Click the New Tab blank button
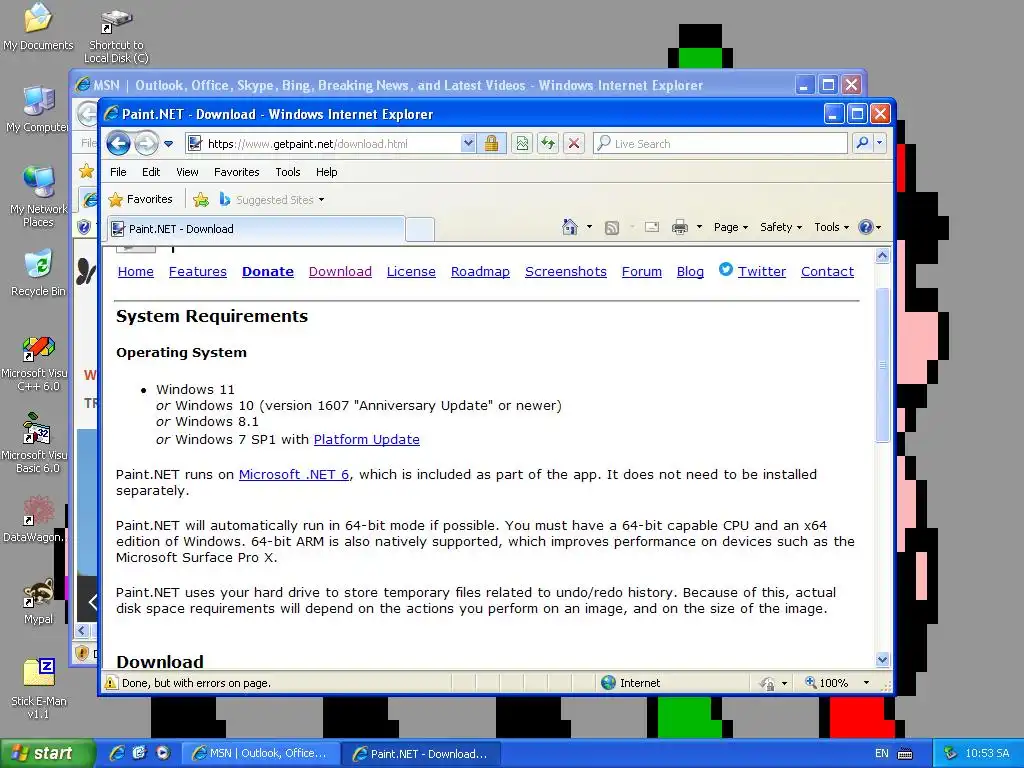The width and height of the screenshot is (1024, 768). click(420, 229)
